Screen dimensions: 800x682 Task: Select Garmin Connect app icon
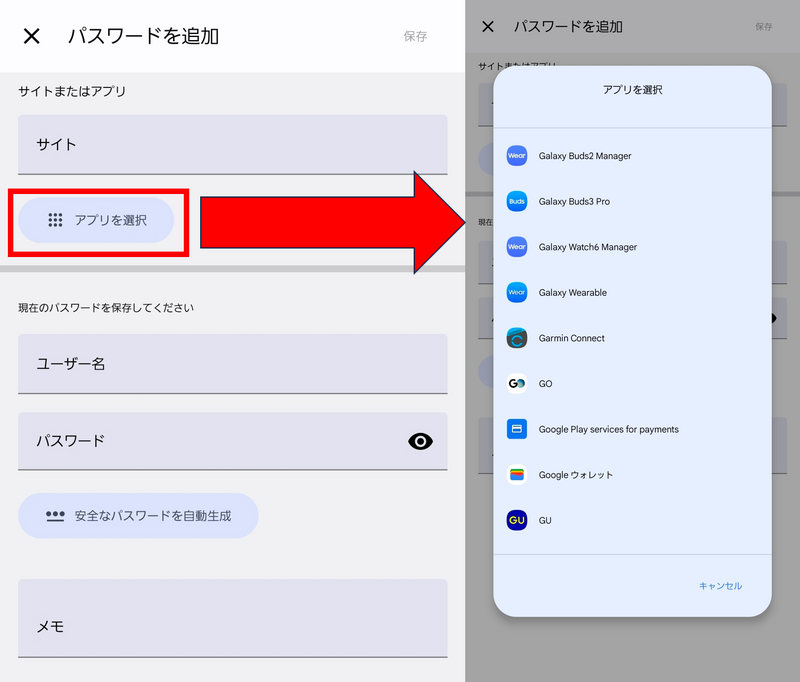517,338
